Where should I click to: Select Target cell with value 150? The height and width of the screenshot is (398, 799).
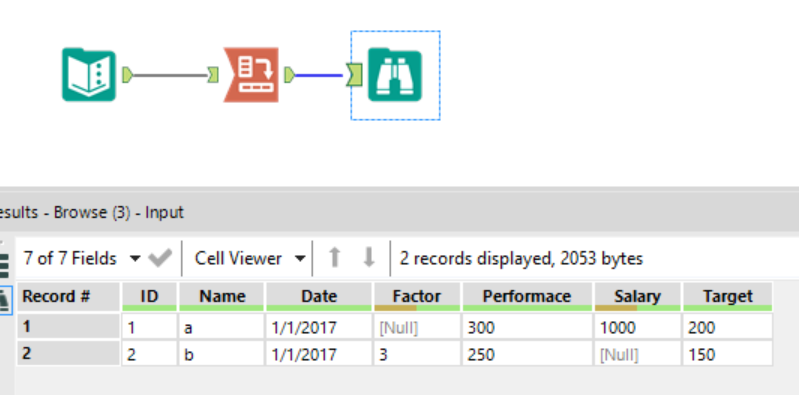[x=728, y=354]
